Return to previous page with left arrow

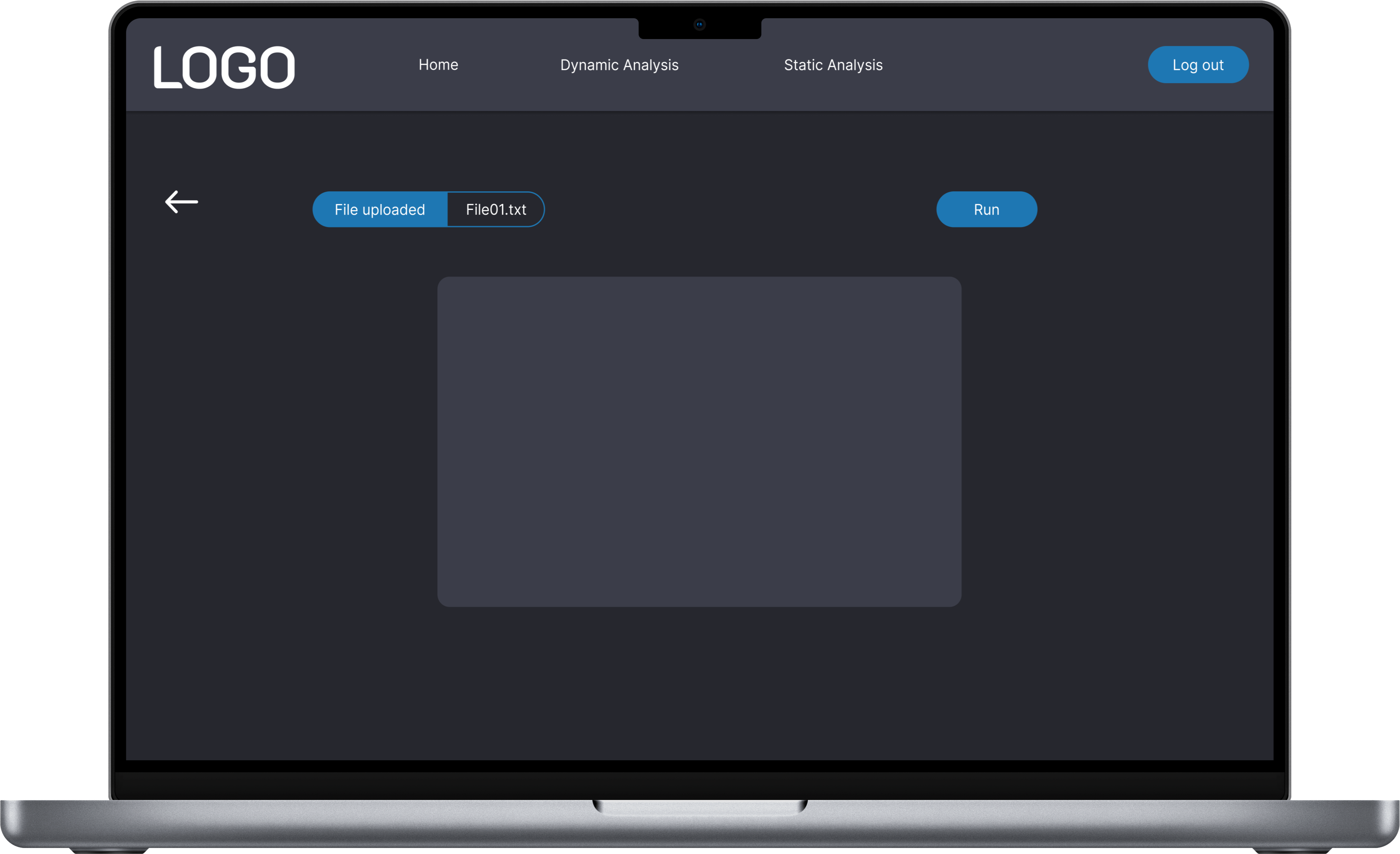click(181, 202)
